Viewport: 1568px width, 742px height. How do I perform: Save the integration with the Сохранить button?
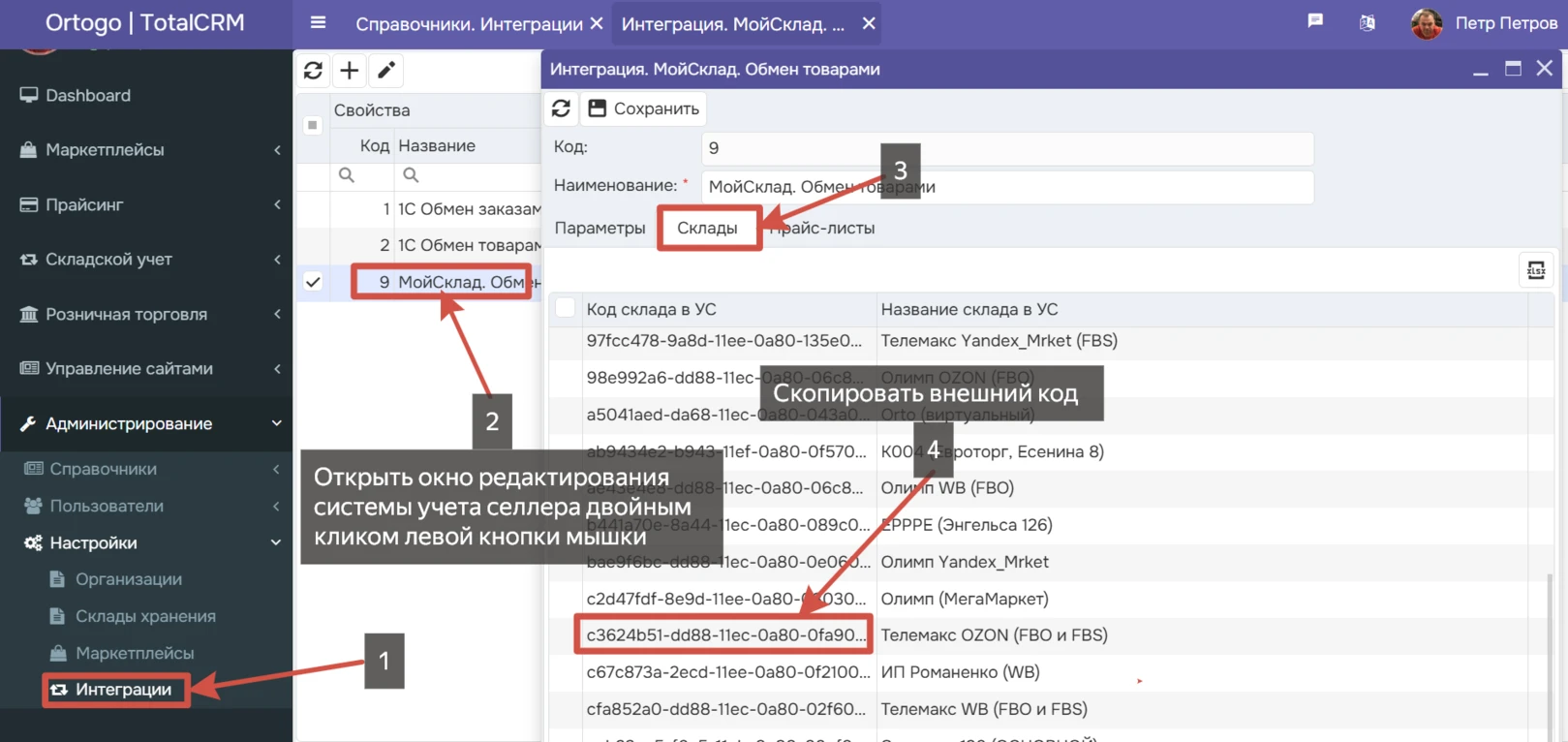tap(643, 108)
